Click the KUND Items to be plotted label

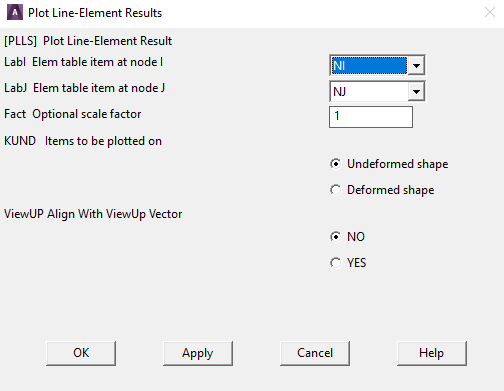click(83, 141)
